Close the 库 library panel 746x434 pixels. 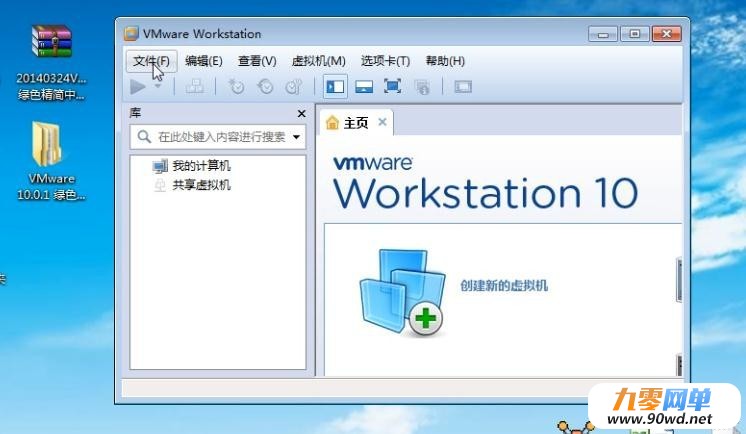(301, 114)
